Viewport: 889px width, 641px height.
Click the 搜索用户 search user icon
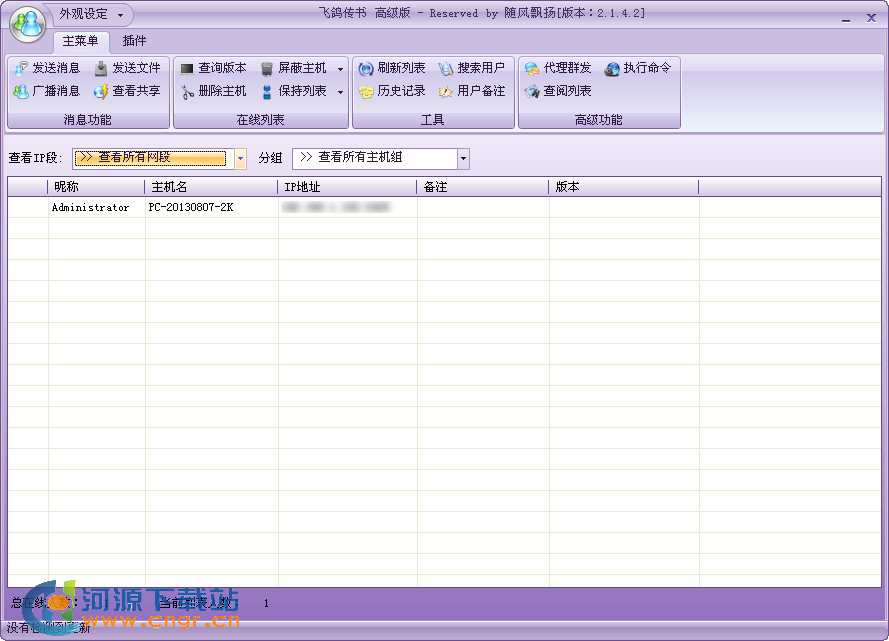(477, 68)
